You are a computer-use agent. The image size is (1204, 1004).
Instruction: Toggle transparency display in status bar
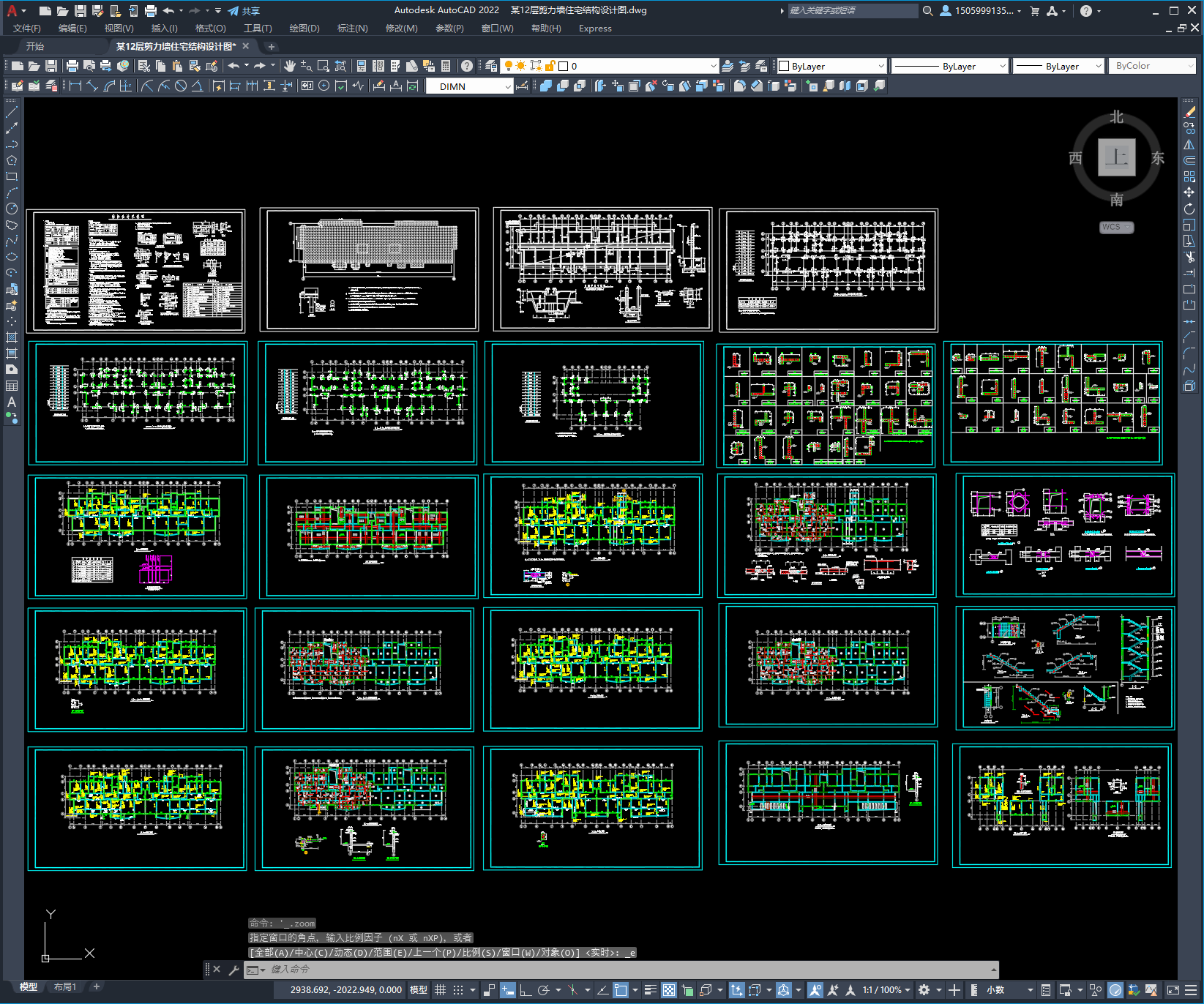(669, 989)
